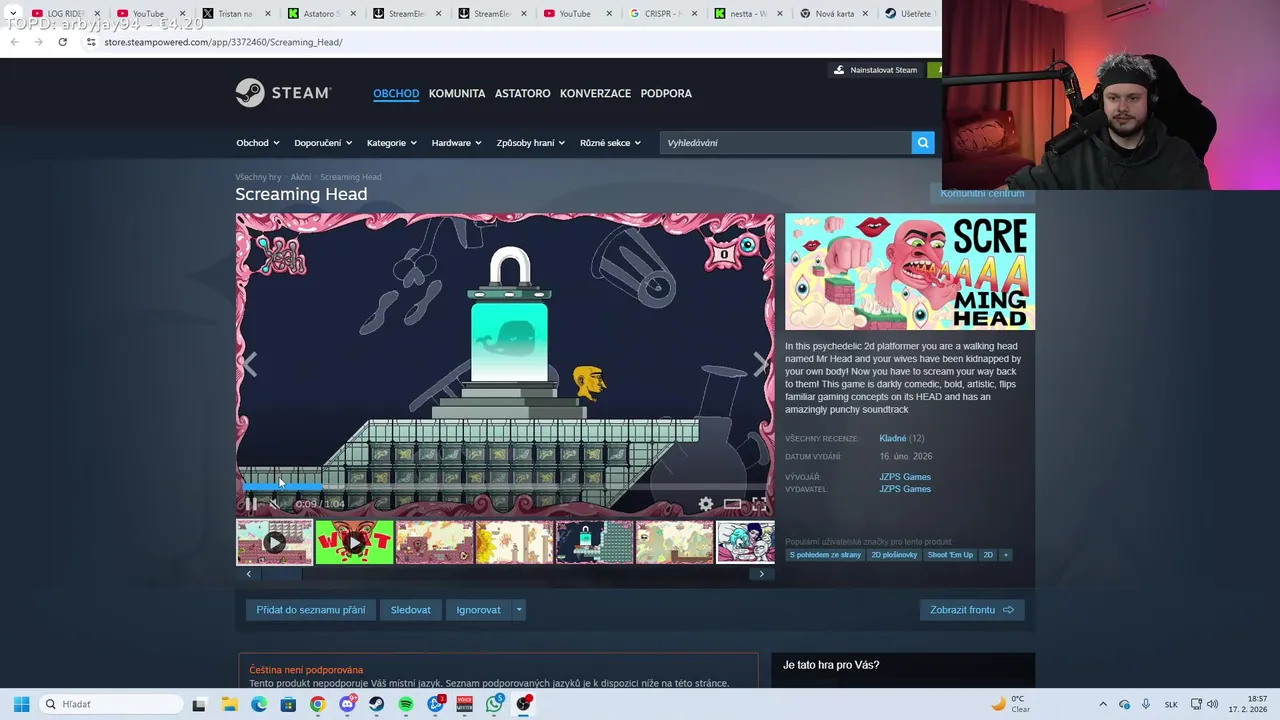
Task: Open the Akční breadcrumb link
Action: pyautogui.click(x=301, y=177)
